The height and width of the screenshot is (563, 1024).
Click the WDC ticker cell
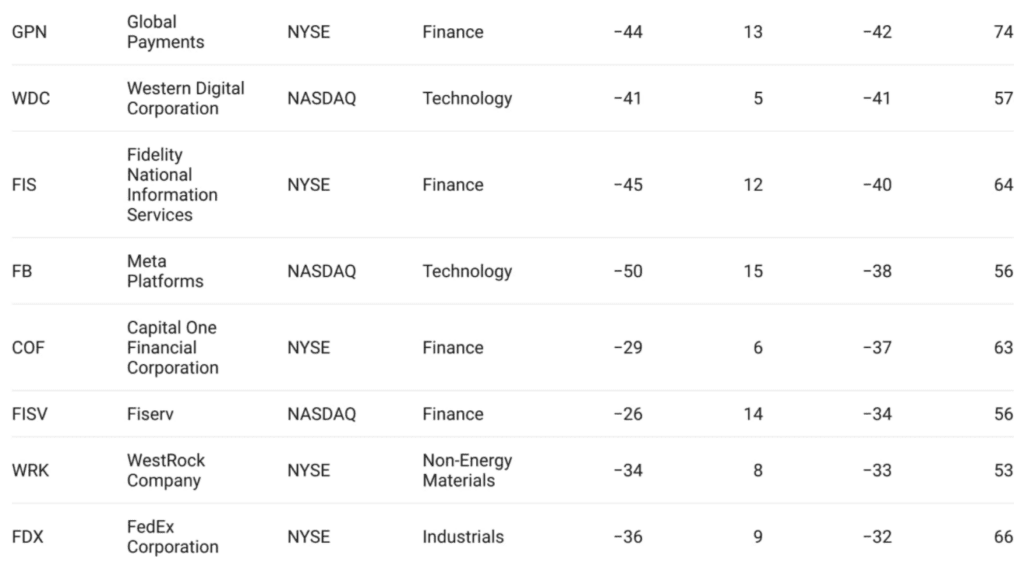pyautogui.click(x=30, y=98)
